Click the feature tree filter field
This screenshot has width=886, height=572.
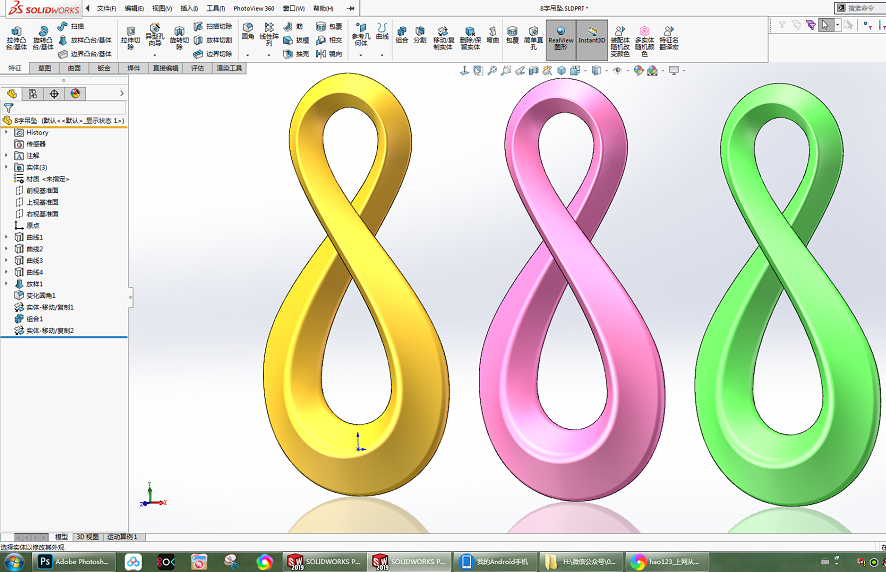64,107
